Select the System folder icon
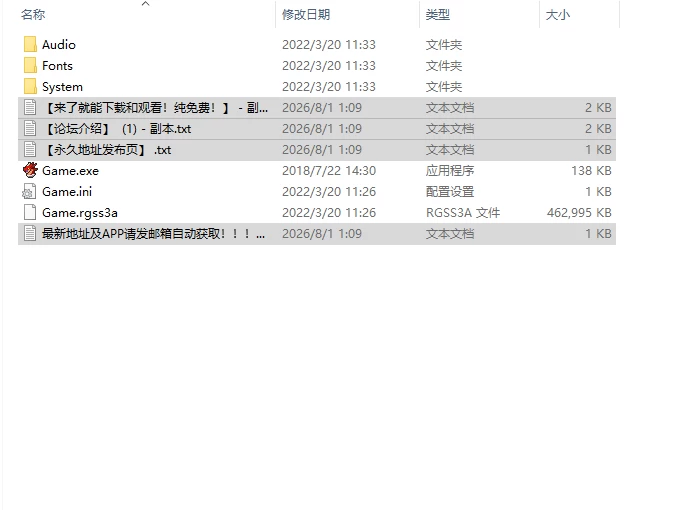The width and height of the screenshot is (691, 510). tap(30, 87)
